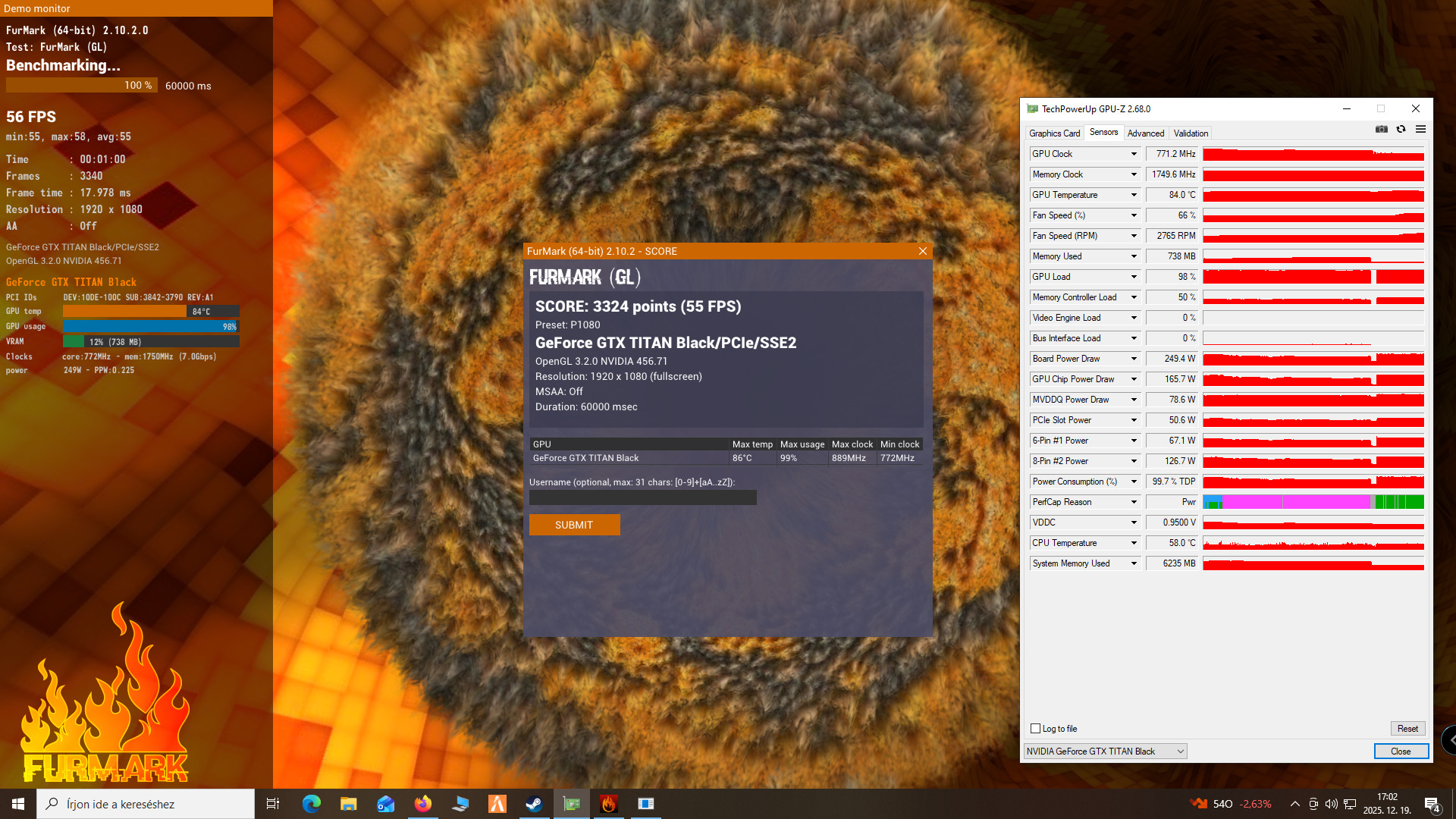The image size is (1456, 819).
Task: Expand the Fan Speed (RPM) dropdown
Action: (x=1134, y=236)
